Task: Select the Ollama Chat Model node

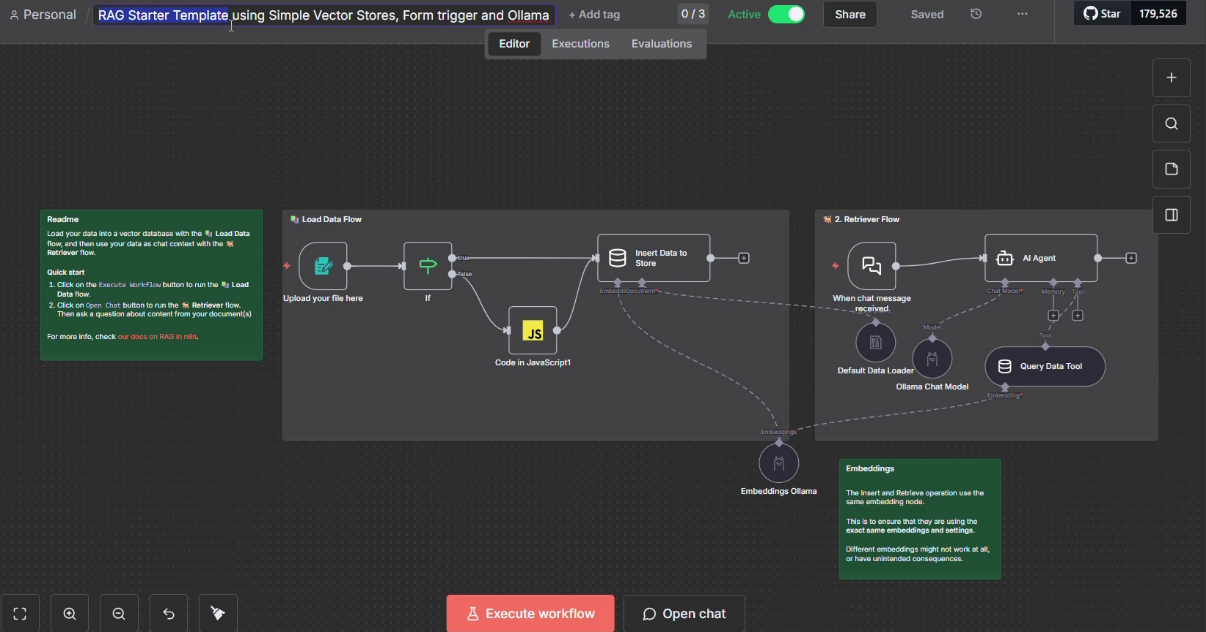Action: pos(932,358)
